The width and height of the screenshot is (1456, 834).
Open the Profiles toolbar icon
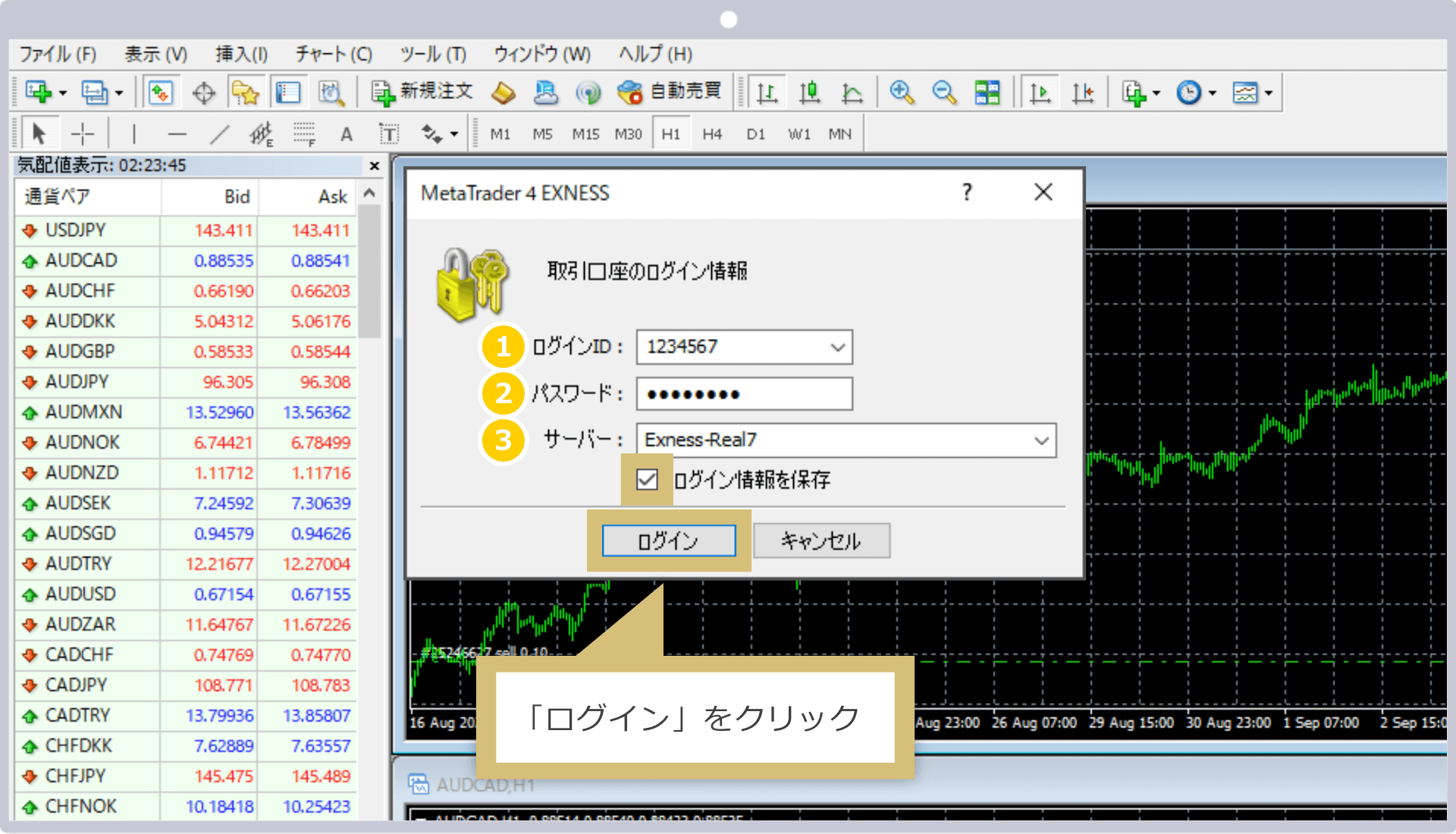(x=95, y=92)
